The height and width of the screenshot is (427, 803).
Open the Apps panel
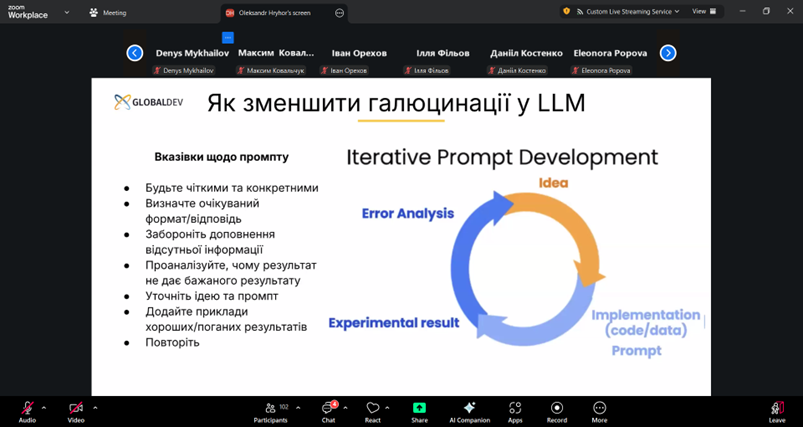click(515, 409)
